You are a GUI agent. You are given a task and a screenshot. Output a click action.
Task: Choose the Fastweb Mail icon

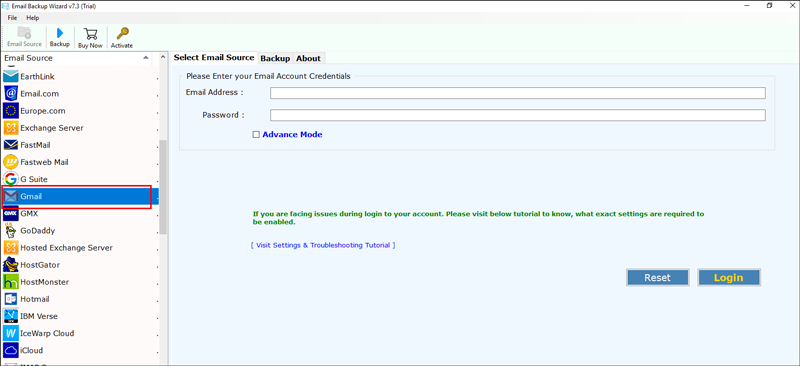[11, 162]
